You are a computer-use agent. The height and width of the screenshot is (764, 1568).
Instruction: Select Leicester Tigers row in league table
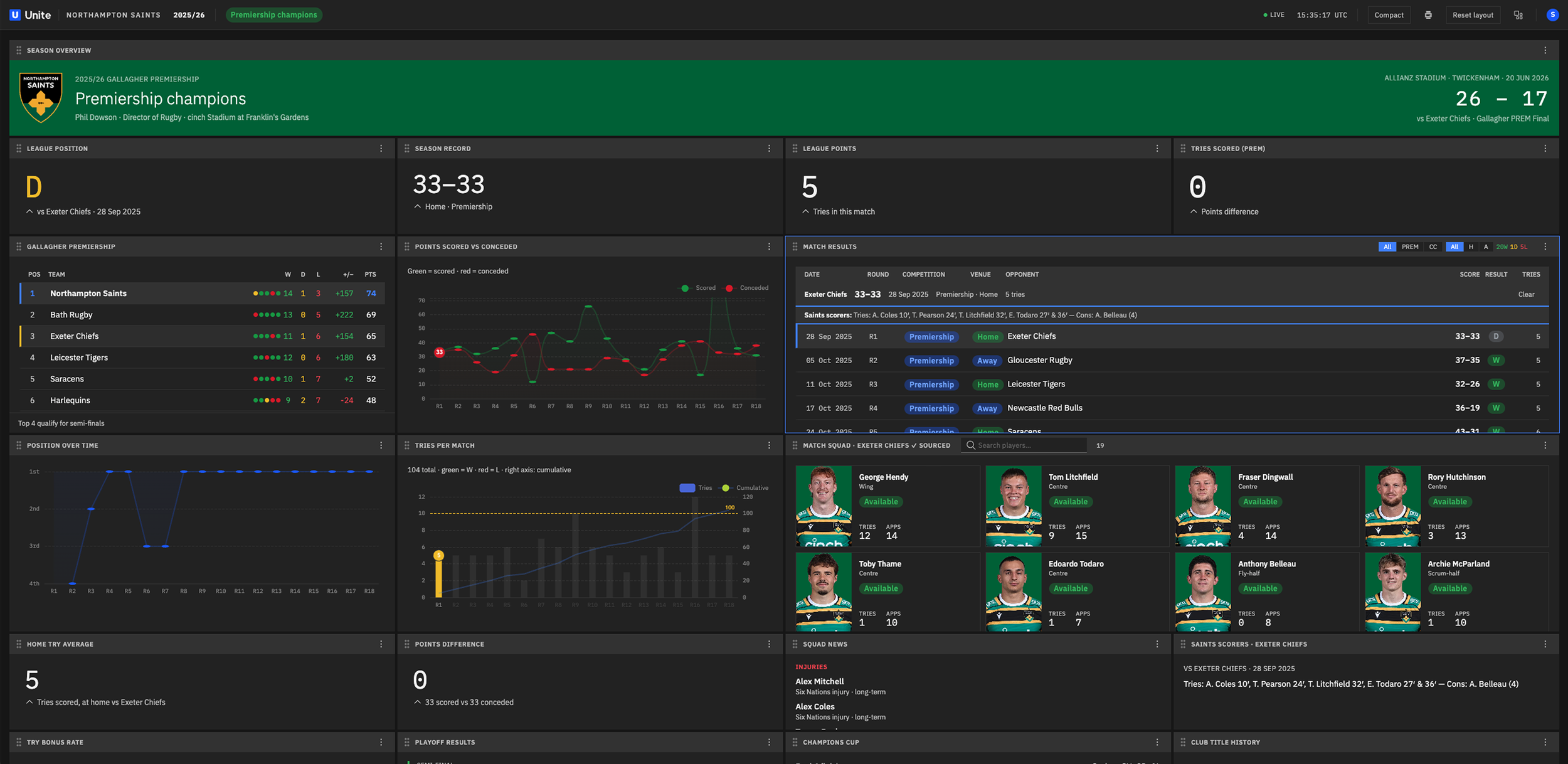[202, 358]
